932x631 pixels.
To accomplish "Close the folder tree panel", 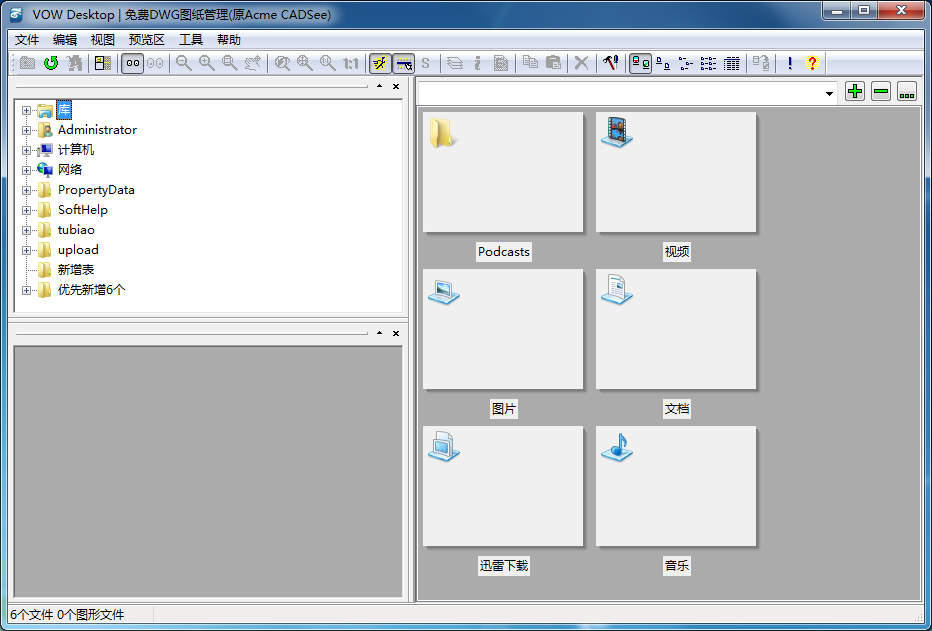I will 395,87.
